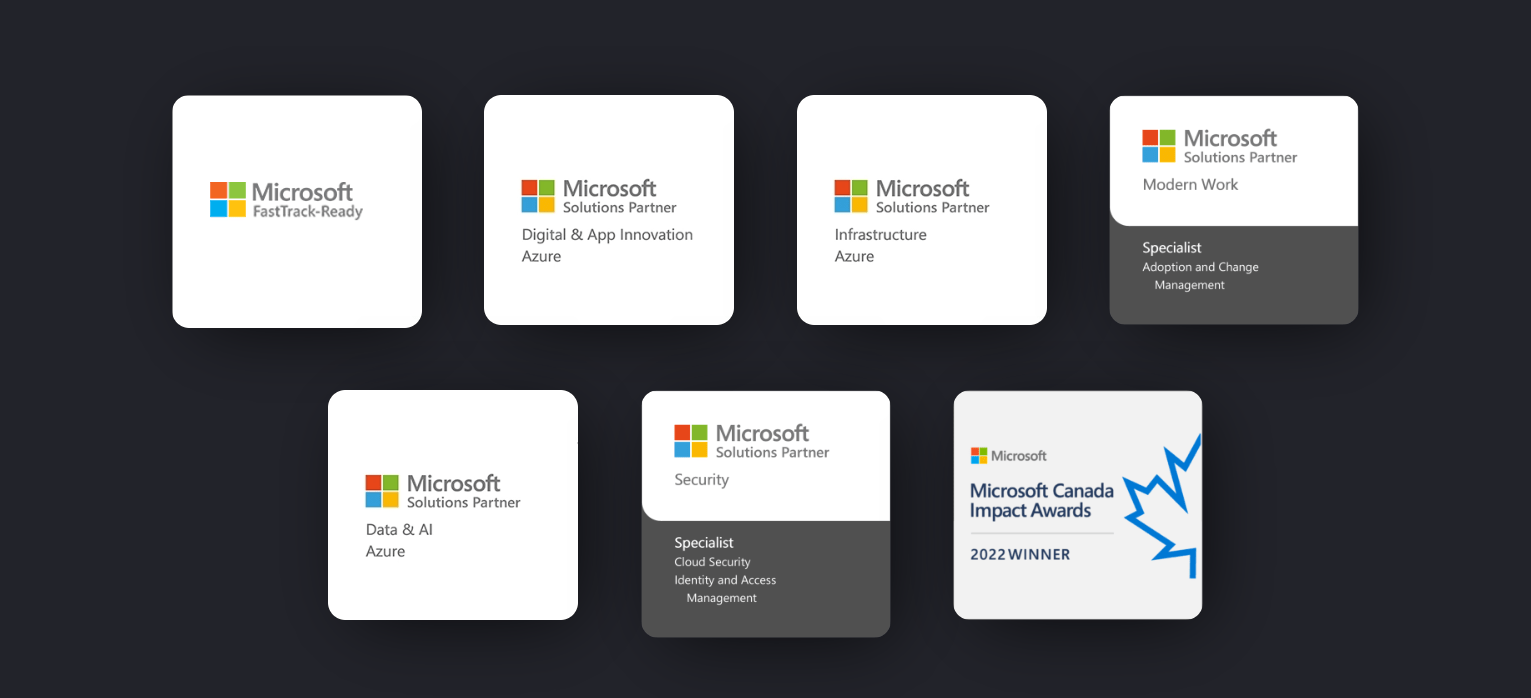Select Identity and Access Management specialization
Image resolution: width=1531 pixels, height=698 pixels.
pos(724,589)
